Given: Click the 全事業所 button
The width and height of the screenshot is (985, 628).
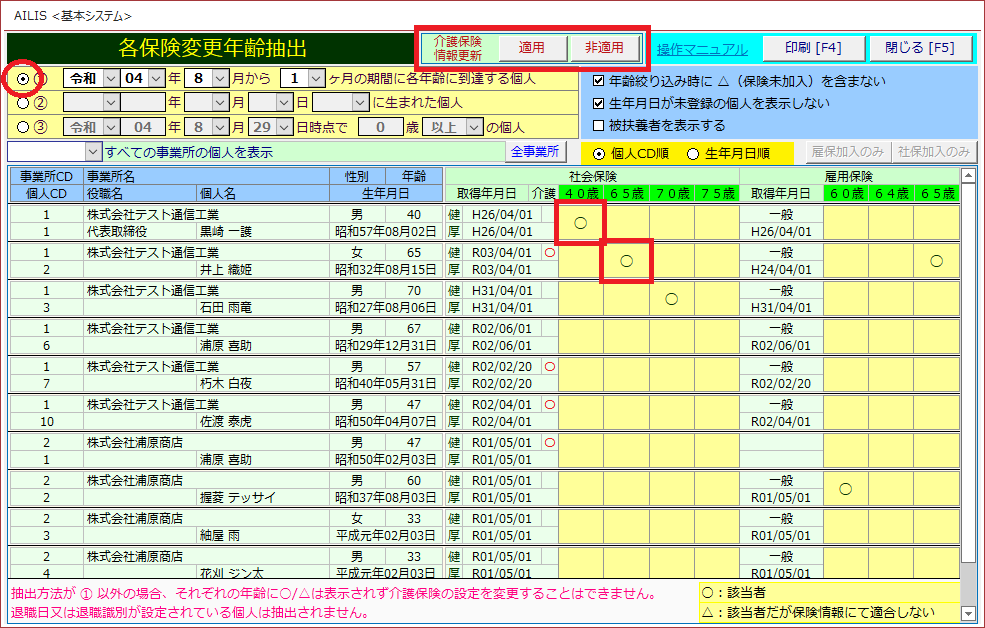Looking at the screenshot, I should [x=536, y=152].
